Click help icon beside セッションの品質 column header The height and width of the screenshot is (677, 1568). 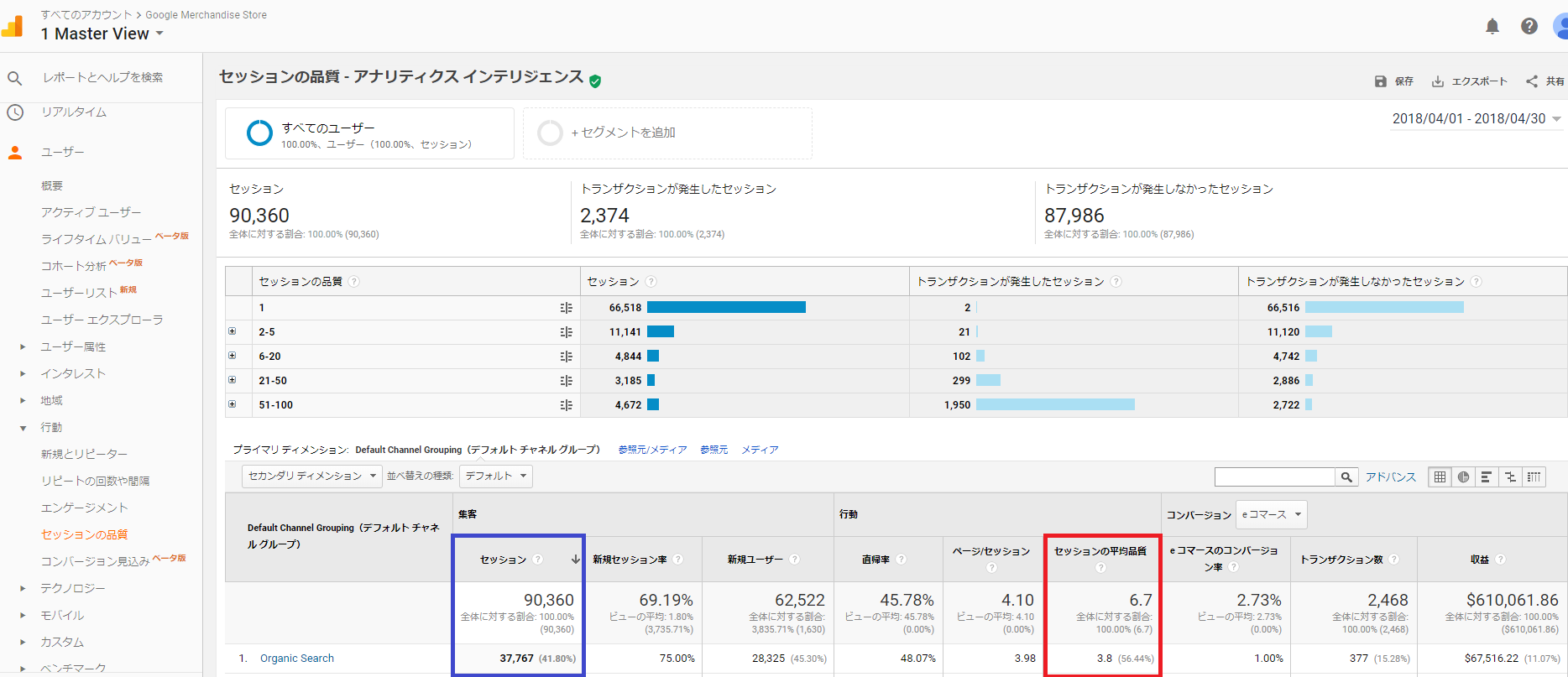tap(354, 282)
